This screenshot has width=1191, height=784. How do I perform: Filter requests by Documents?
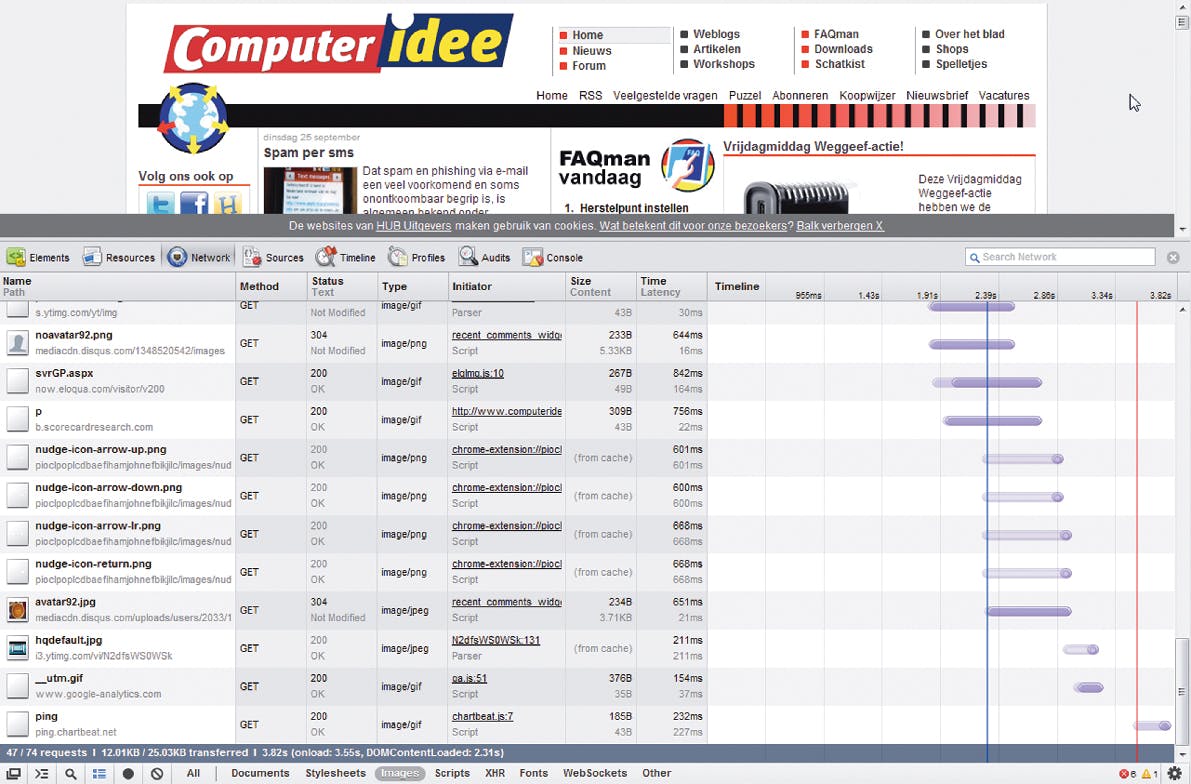click(x=261, y=773)
